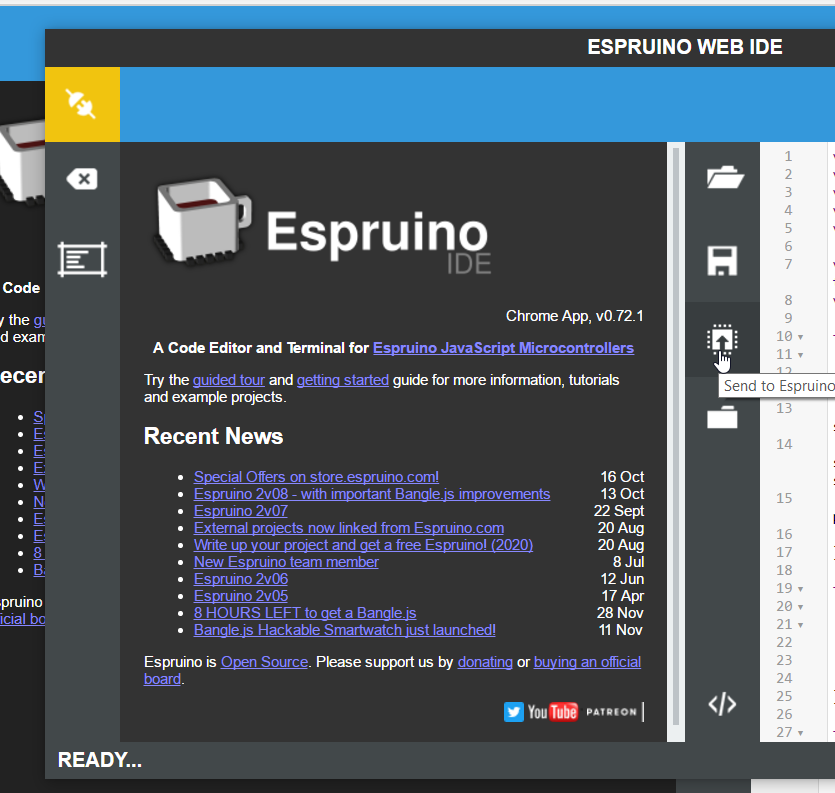Save the code with the floppy disk icon
835x793 pixels.
point(723,260)
